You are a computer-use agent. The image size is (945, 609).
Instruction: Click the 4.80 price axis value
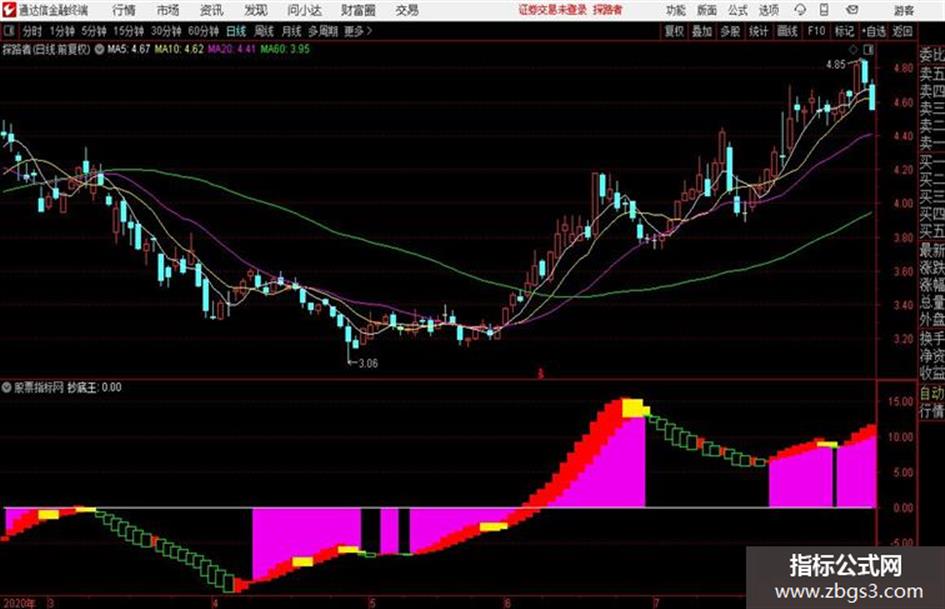[903, 68]
